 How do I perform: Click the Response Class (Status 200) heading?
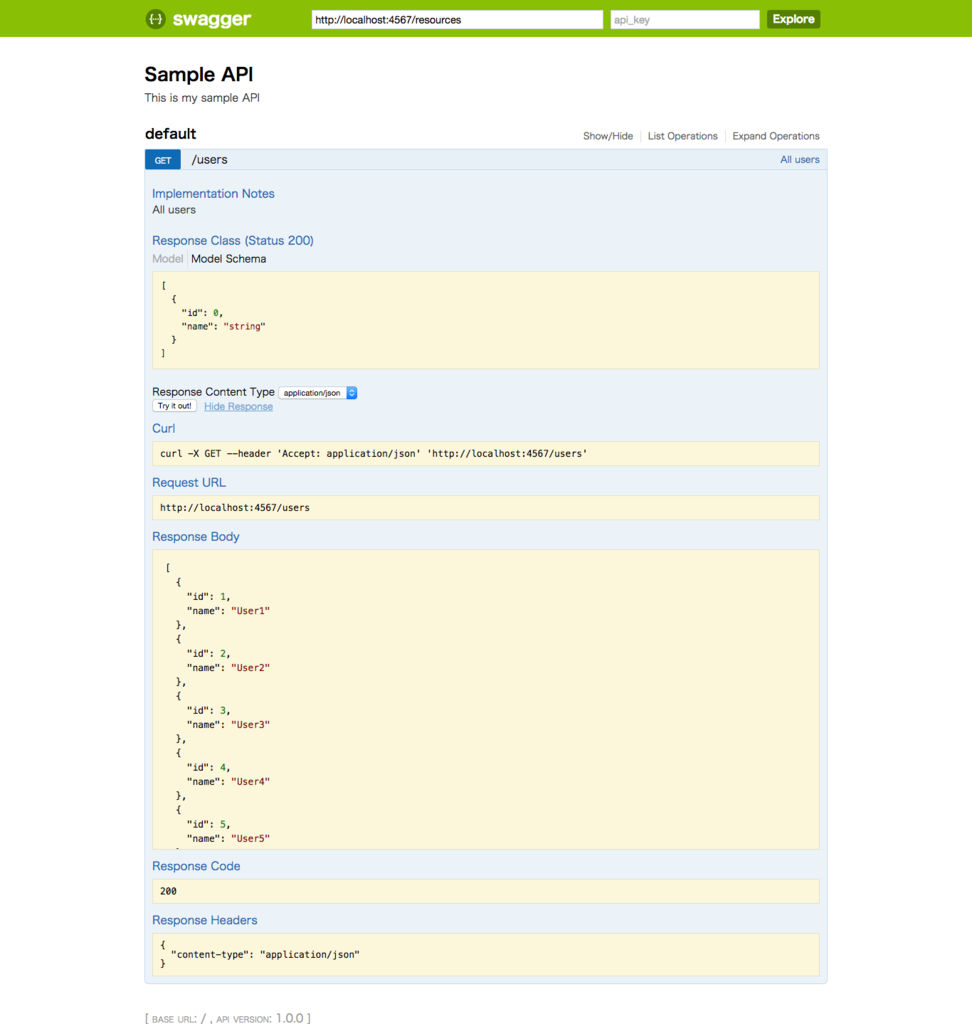coord(233,240)
